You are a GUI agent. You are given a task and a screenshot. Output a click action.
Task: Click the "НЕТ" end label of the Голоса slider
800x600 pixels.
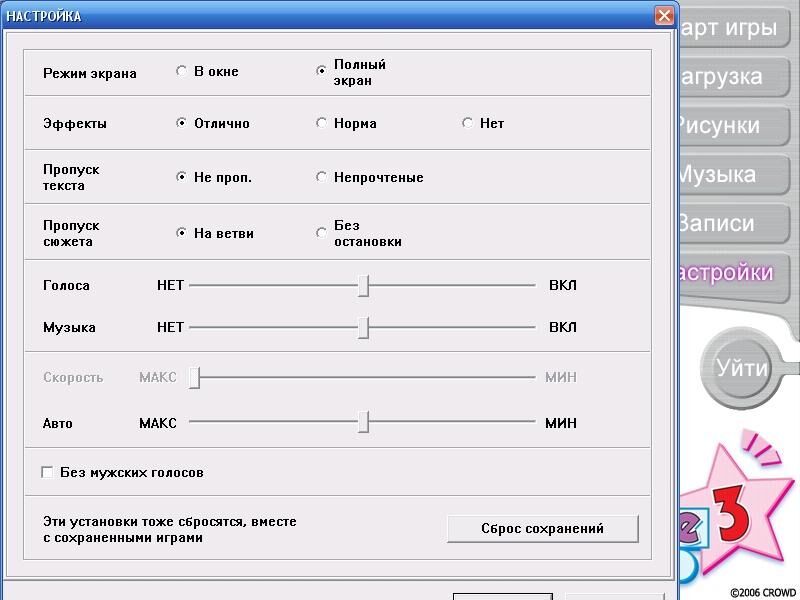tap(170, 285)
